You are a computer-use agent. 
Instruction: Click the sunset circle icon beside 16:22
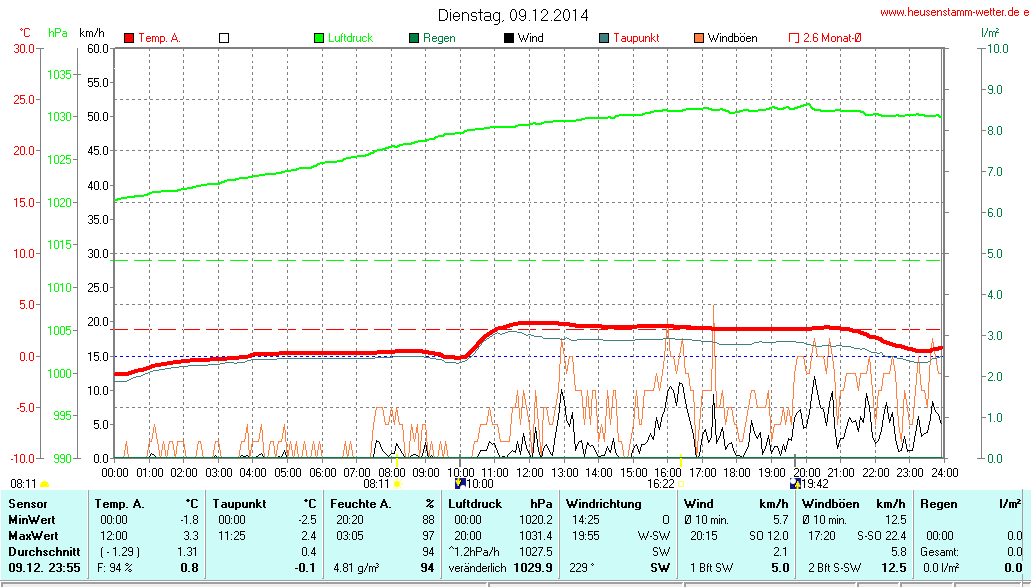(x=681, y=484)
